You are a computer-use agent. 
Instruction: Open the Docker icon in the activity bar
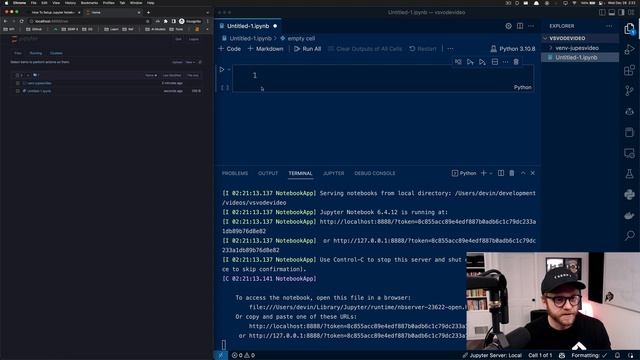(x=629, y=215)
